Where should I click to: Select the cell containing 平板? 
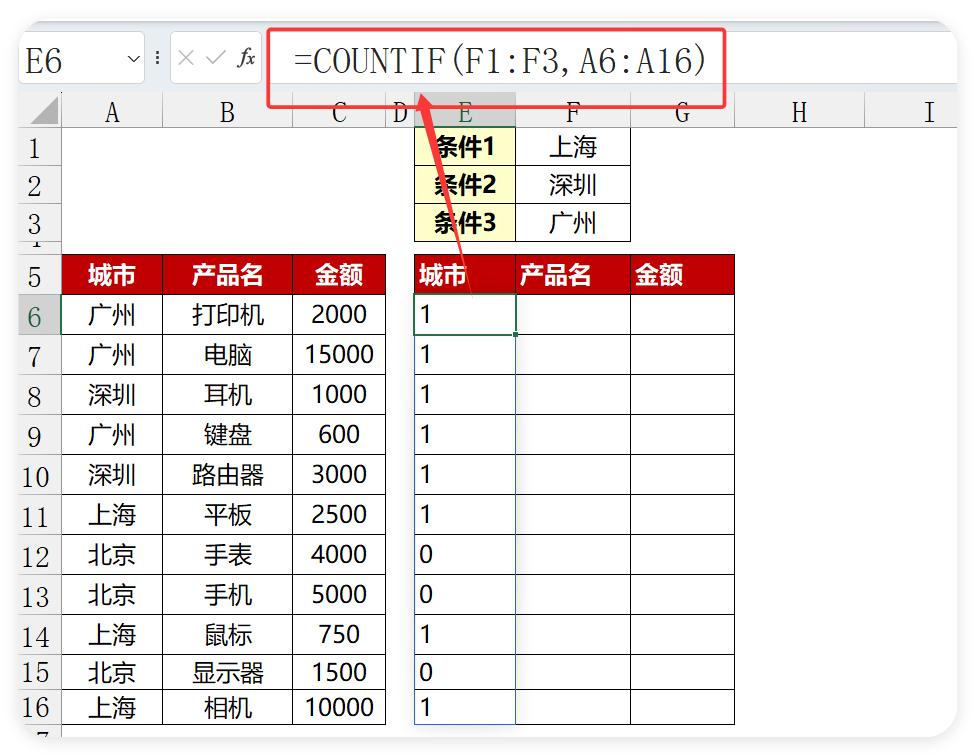(228, 514)
